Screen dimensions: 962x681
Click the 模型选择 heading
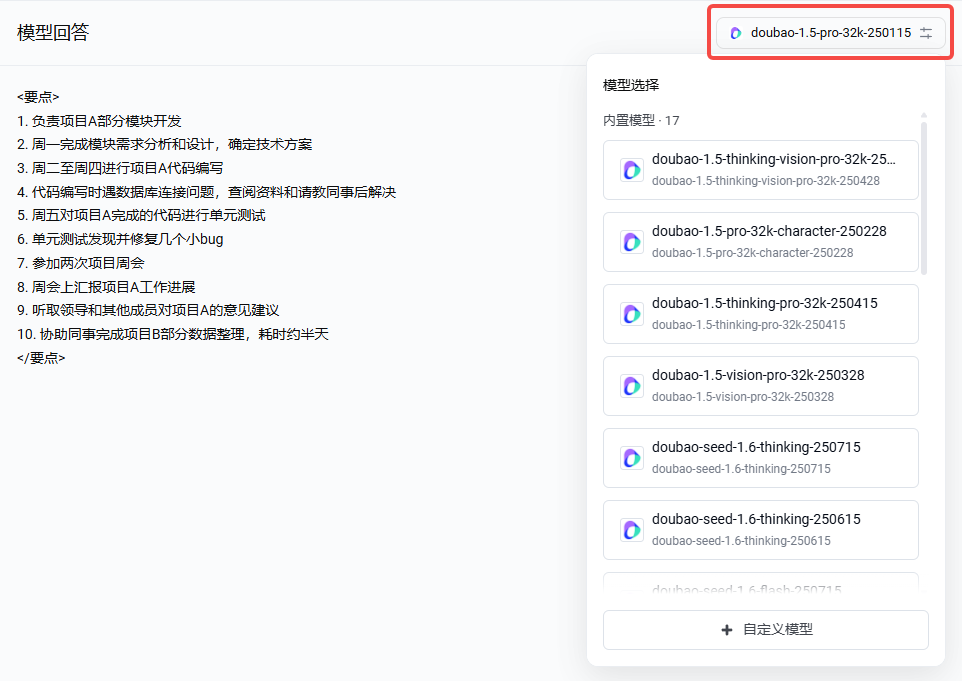(x=631, y=85)
